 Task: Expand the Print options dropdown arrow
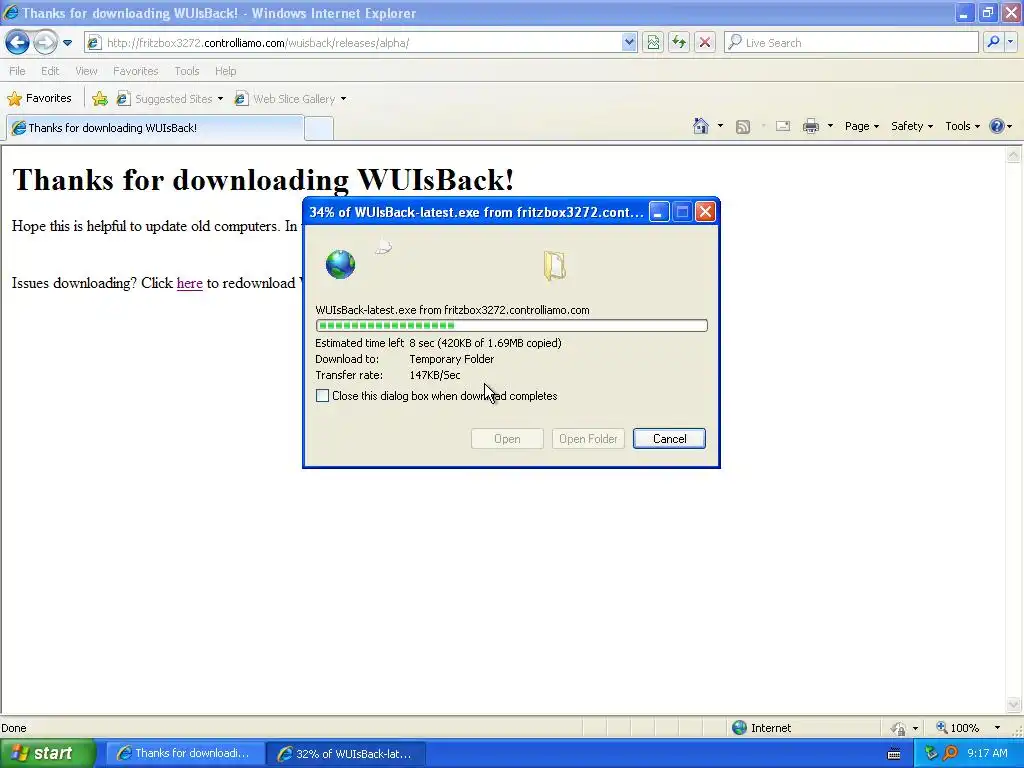tap(830, 126)
